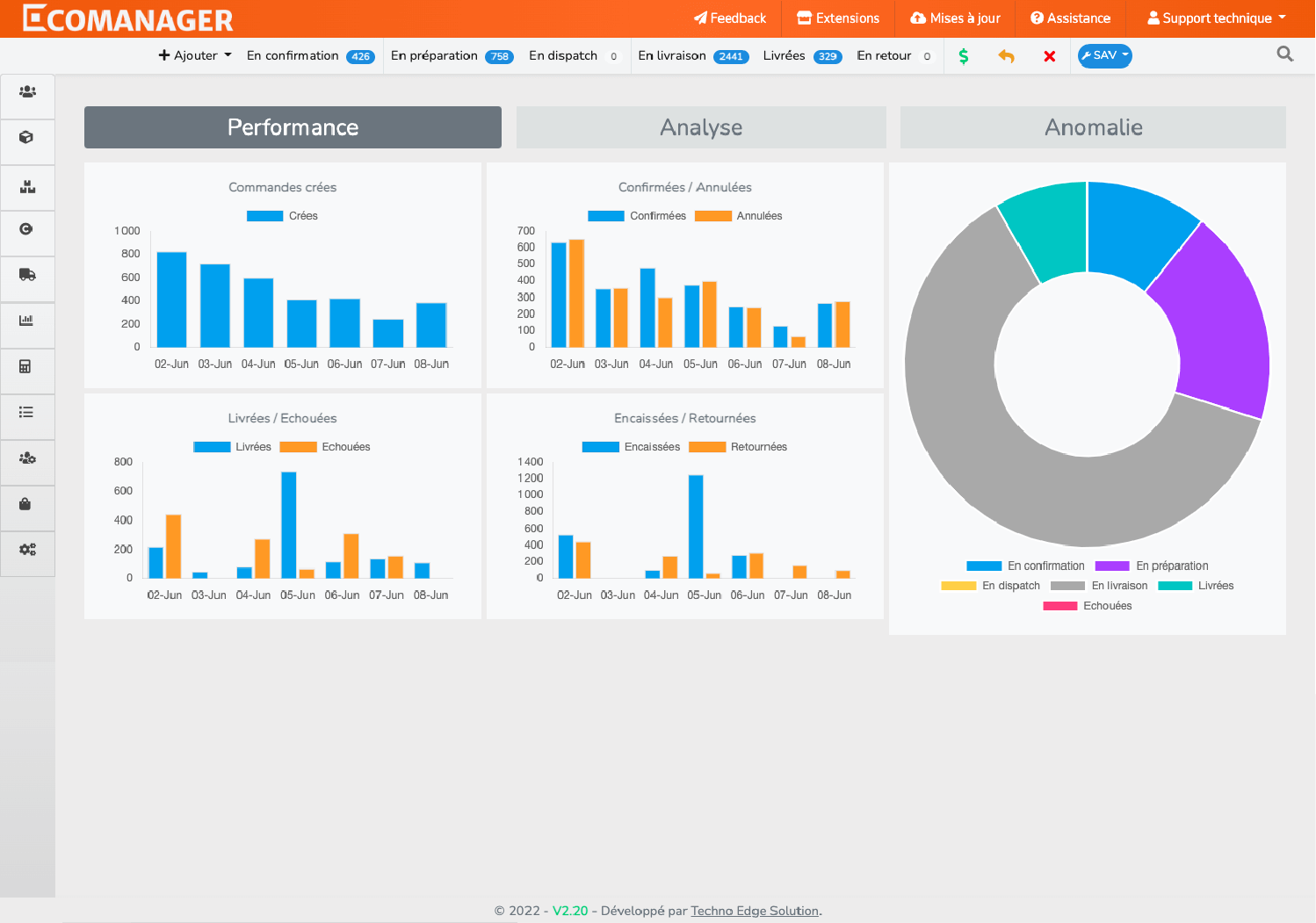Click the Ecomanager logo

[128, 18]
